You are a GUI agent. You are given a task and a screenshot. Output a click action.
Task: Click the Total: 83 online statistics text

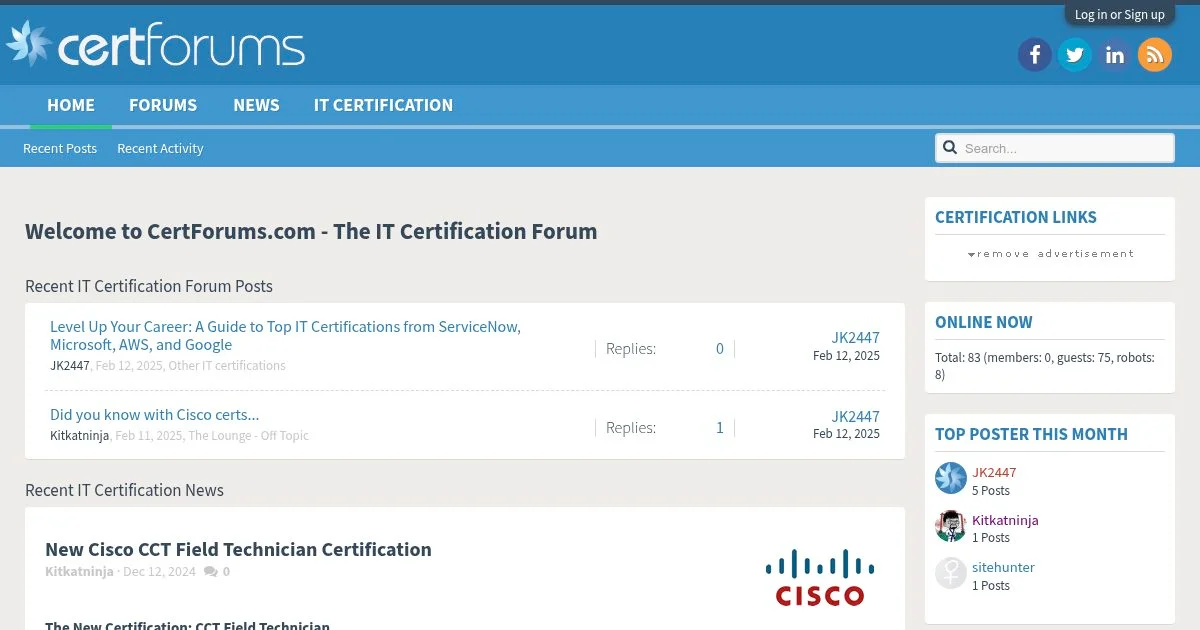pos(1045,366)
